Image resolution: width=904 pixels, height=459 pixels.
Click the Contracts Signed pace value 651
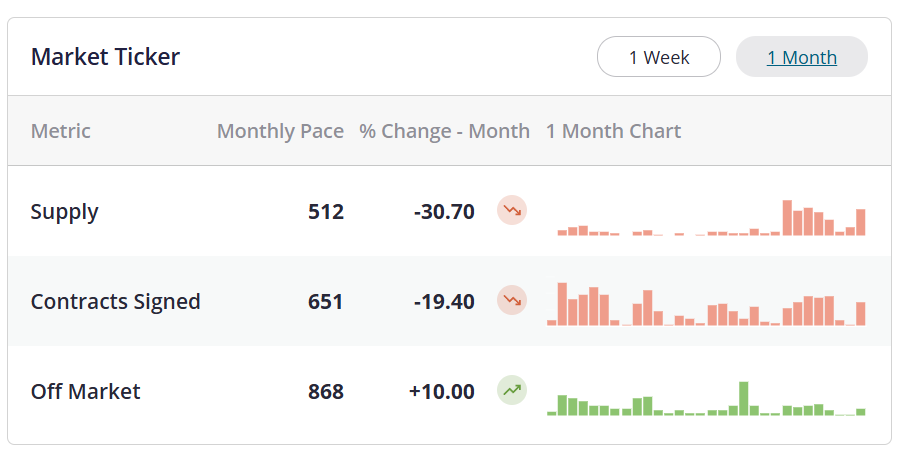pos(326,302)
